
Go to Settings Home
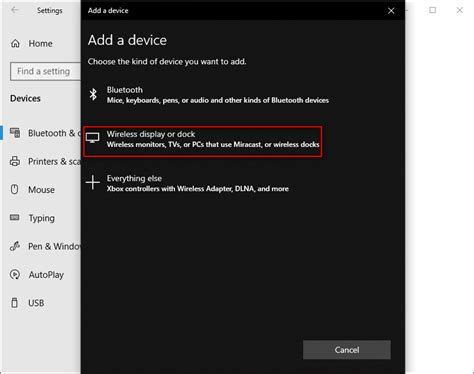coord(32,43)
